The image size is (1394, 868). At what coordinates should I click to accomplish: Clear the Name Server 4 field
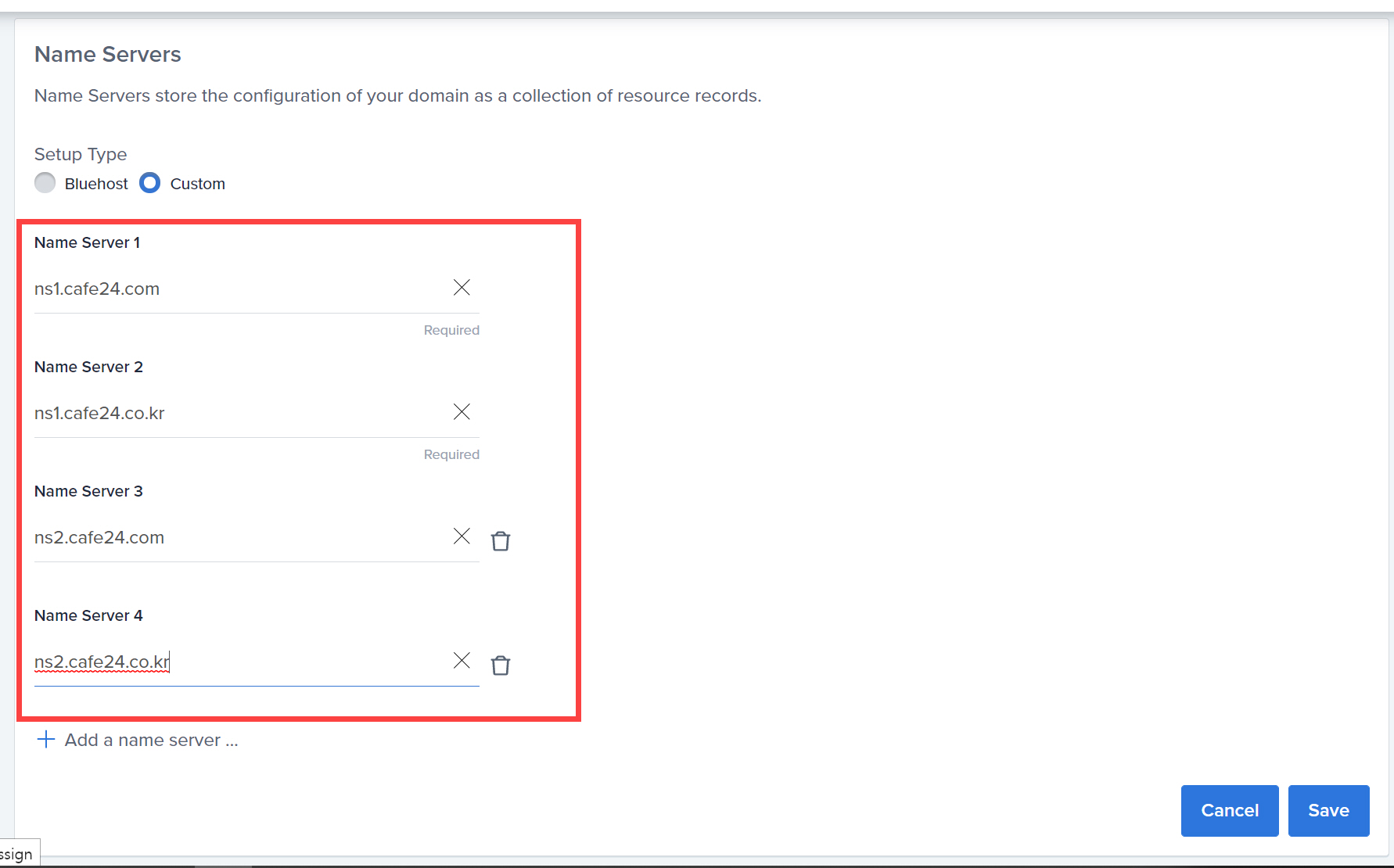tap(462, 661)
